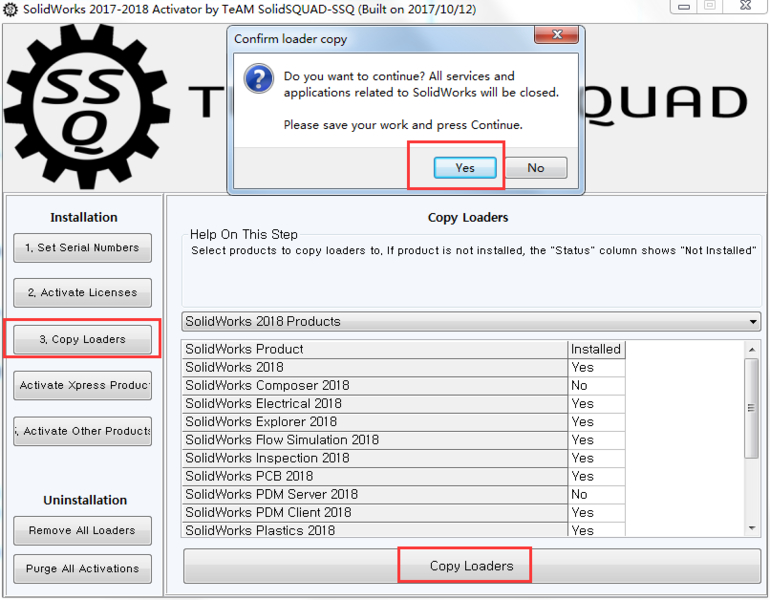Select the SolidWorks Composer 2018 row
The width and height of the screenshot is (770, 600).
404,385
